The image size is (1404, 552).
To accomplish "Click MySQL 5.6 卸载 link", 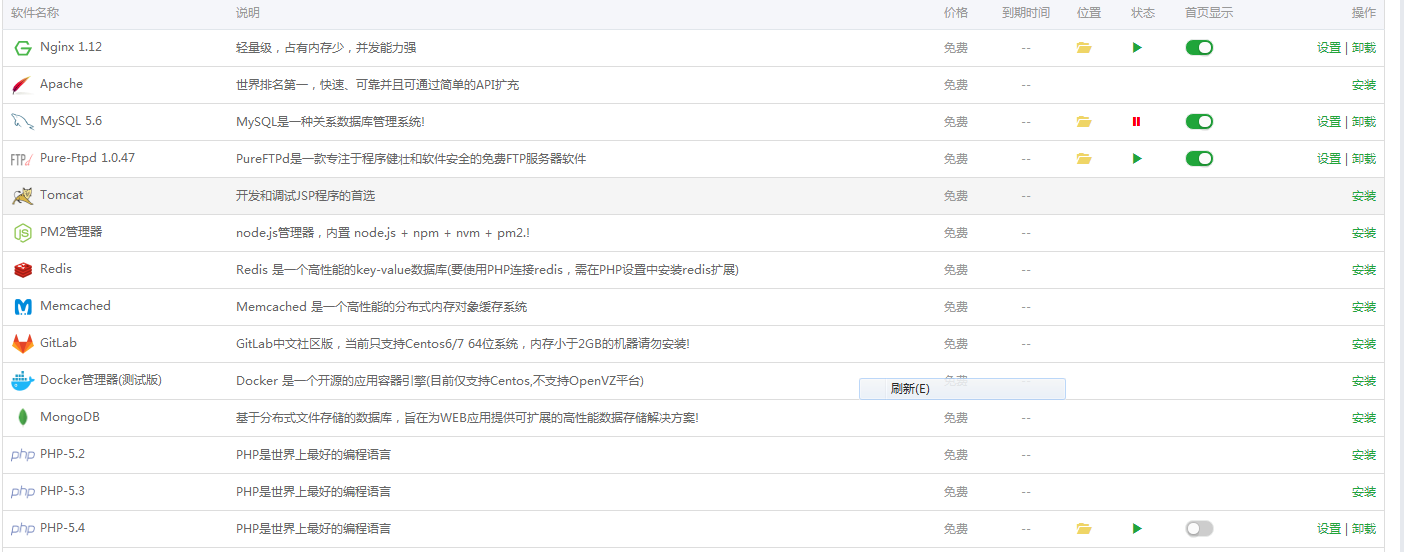I will point(1364,122).
